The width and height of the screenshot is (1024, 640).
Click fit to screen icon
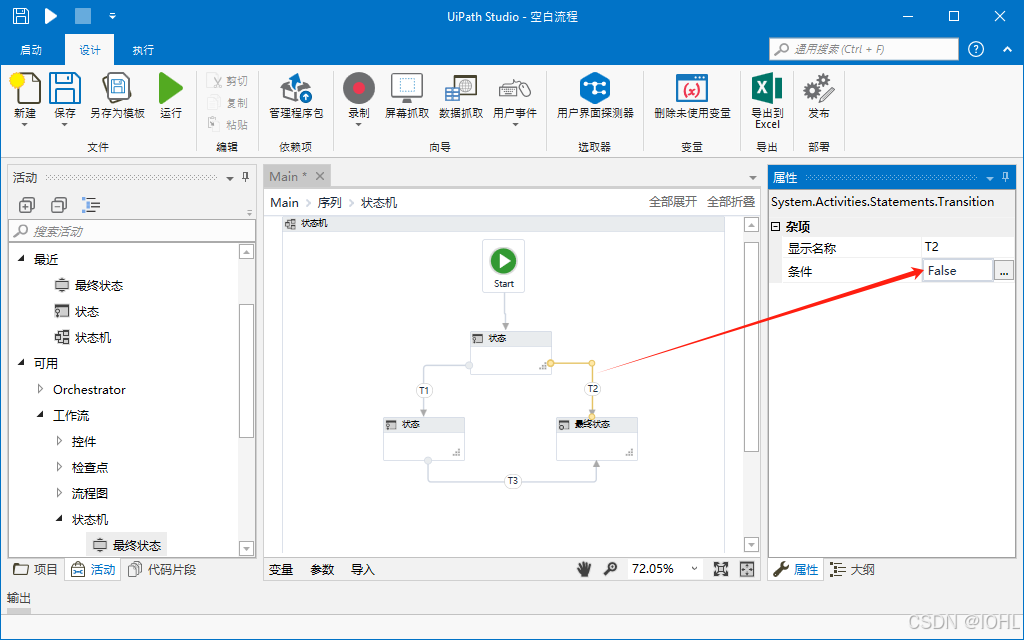pos(720,569)
